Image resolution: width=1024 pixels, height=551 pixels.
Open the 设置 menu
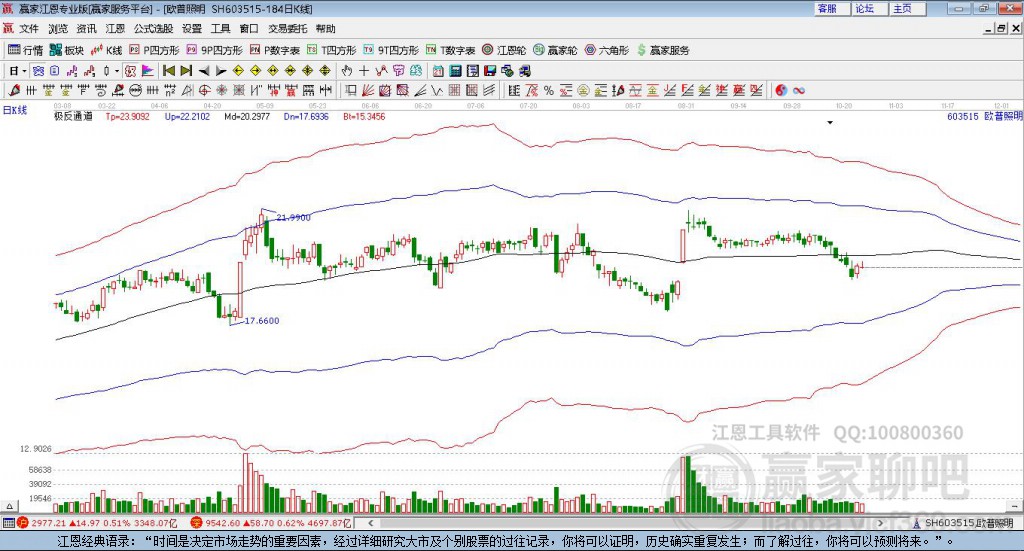[x=192, y=29]
